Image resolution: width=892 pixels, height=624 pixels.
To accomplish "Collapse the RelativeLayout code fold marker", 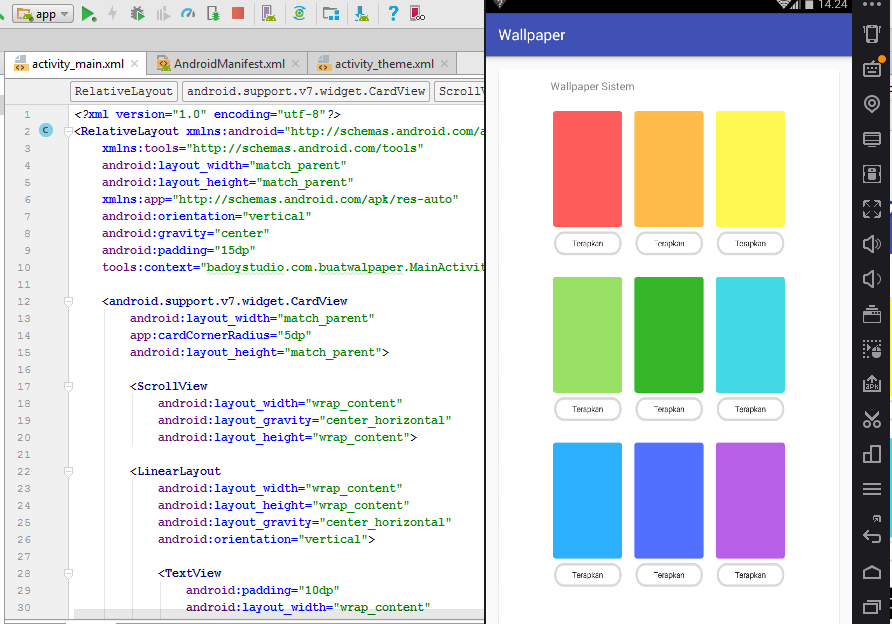I will click(68, 131).
